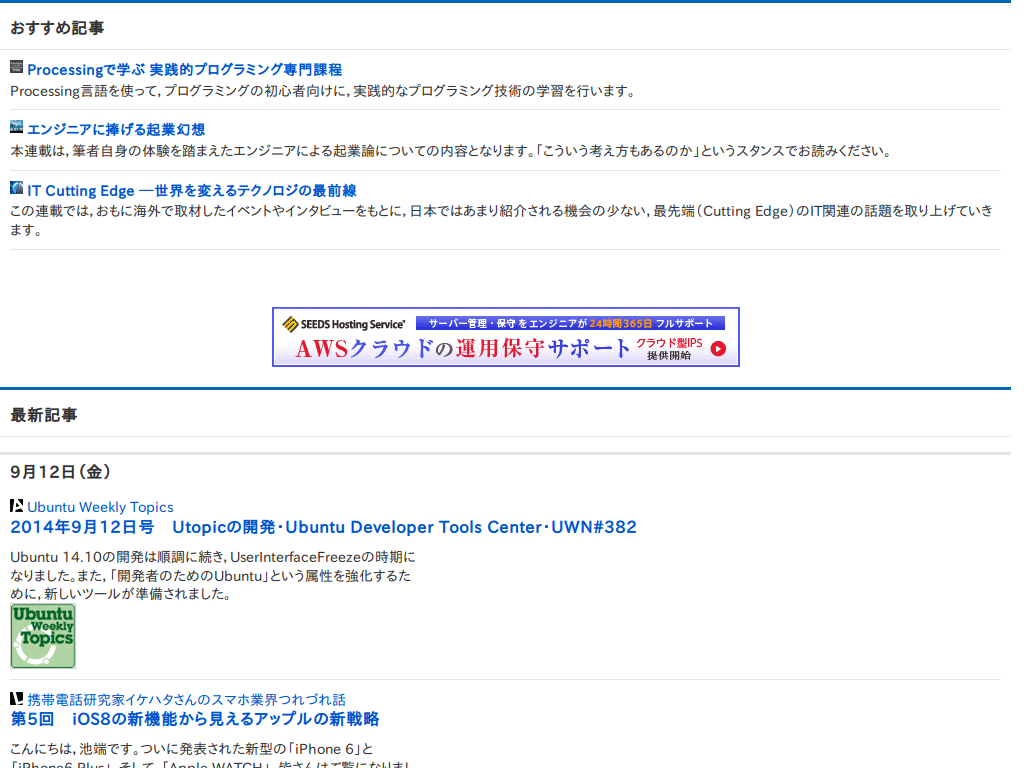This screenshot has height=768, width=1024.
Task: Open the 2014年9月12日号 Utopic article
Action: coord(323,526)
